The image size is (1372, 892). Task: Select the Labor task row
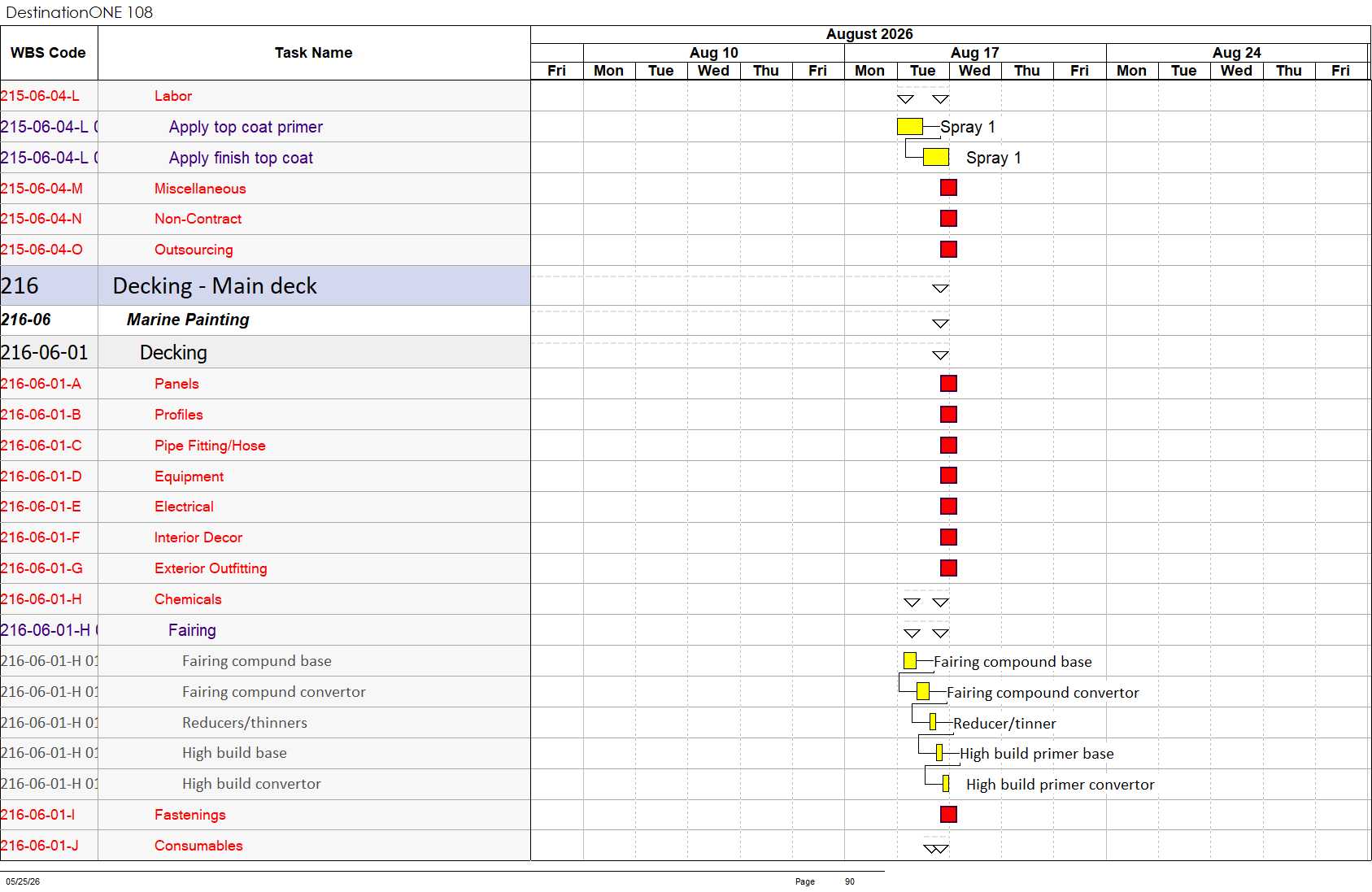(265, 96)
